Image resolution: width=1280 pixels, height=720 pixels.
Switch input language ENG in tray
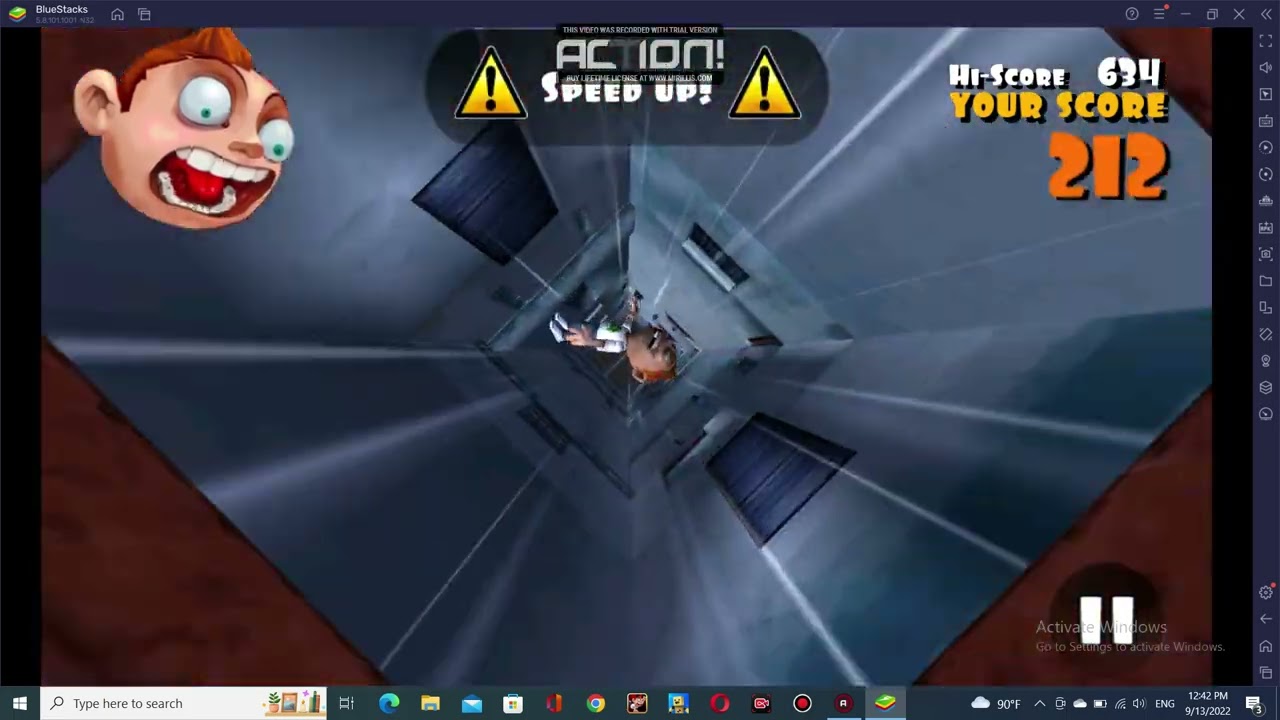pos(1165,703)
